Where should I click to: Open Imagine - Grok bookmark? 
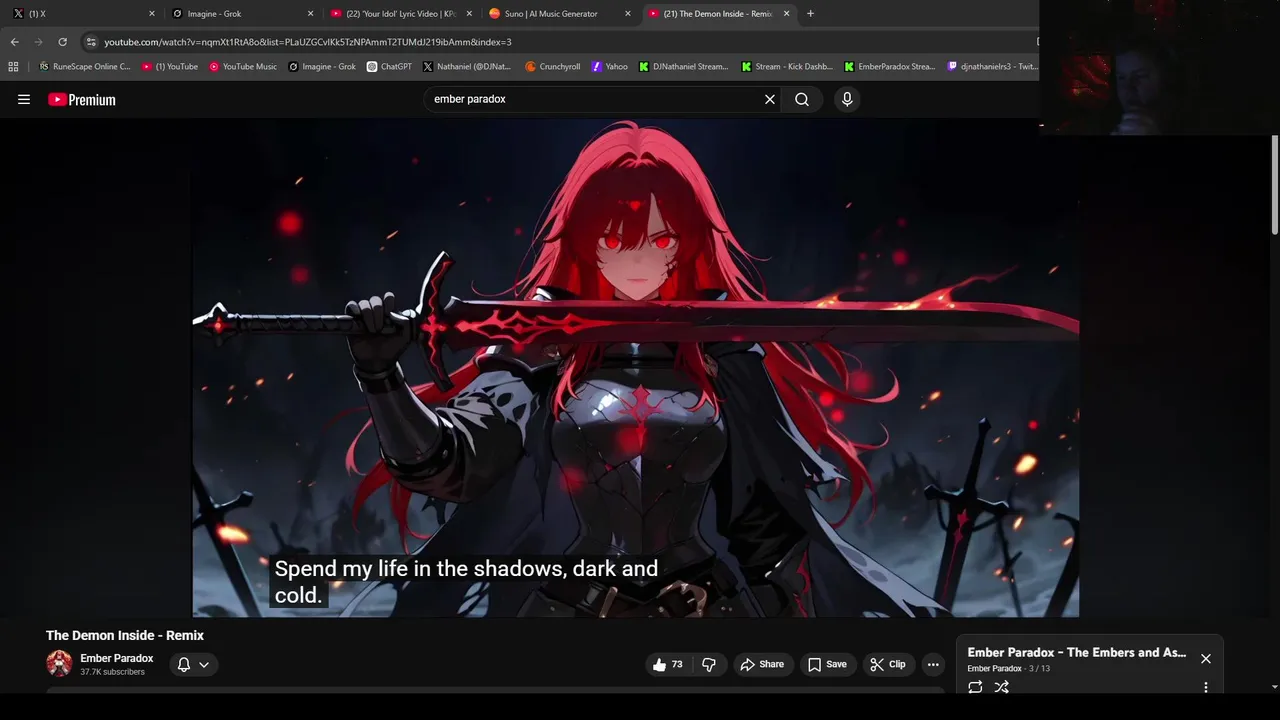(322, 67)
